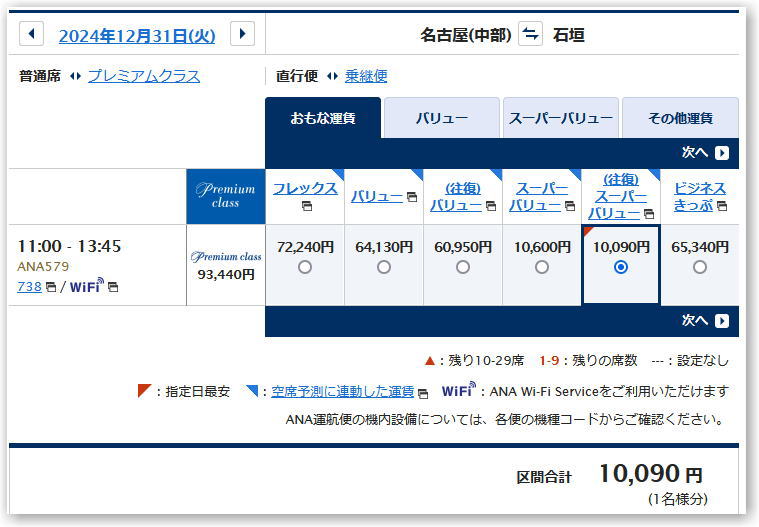Click popup icon beside バリュー header
Viewport: 759px width, 527px height.
click(412, 197)
